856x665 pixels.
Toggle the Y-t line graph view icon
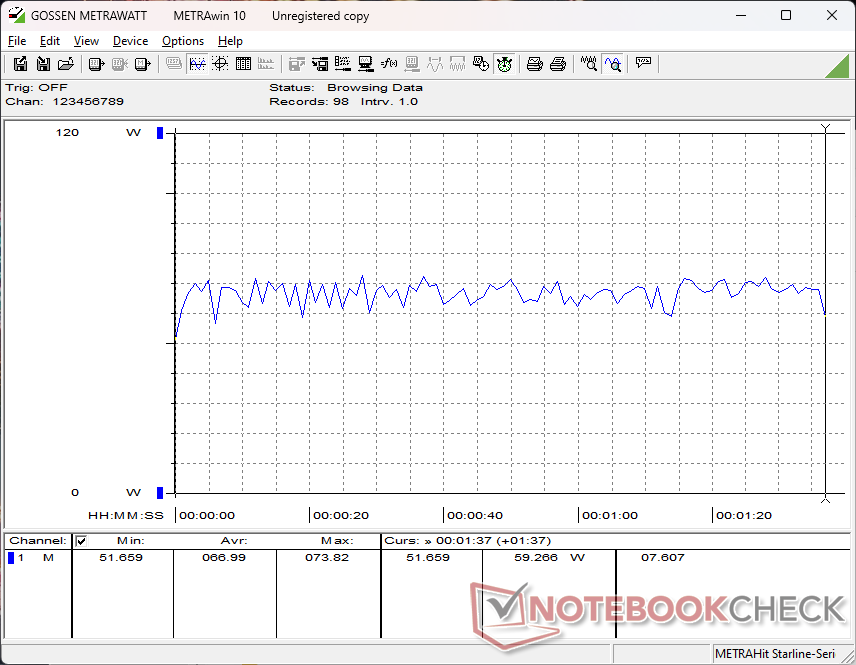coord(197,64)
